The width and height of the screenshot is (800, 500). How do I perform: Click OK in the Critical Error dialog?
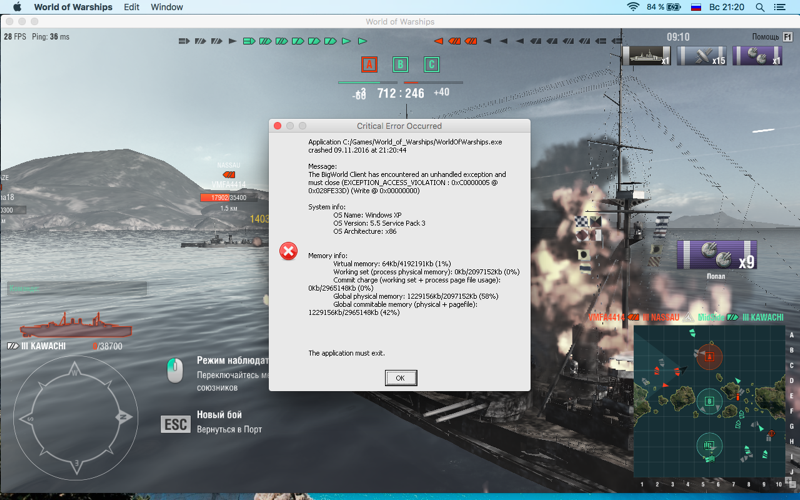pyautogui.click(x=400, y=378)
